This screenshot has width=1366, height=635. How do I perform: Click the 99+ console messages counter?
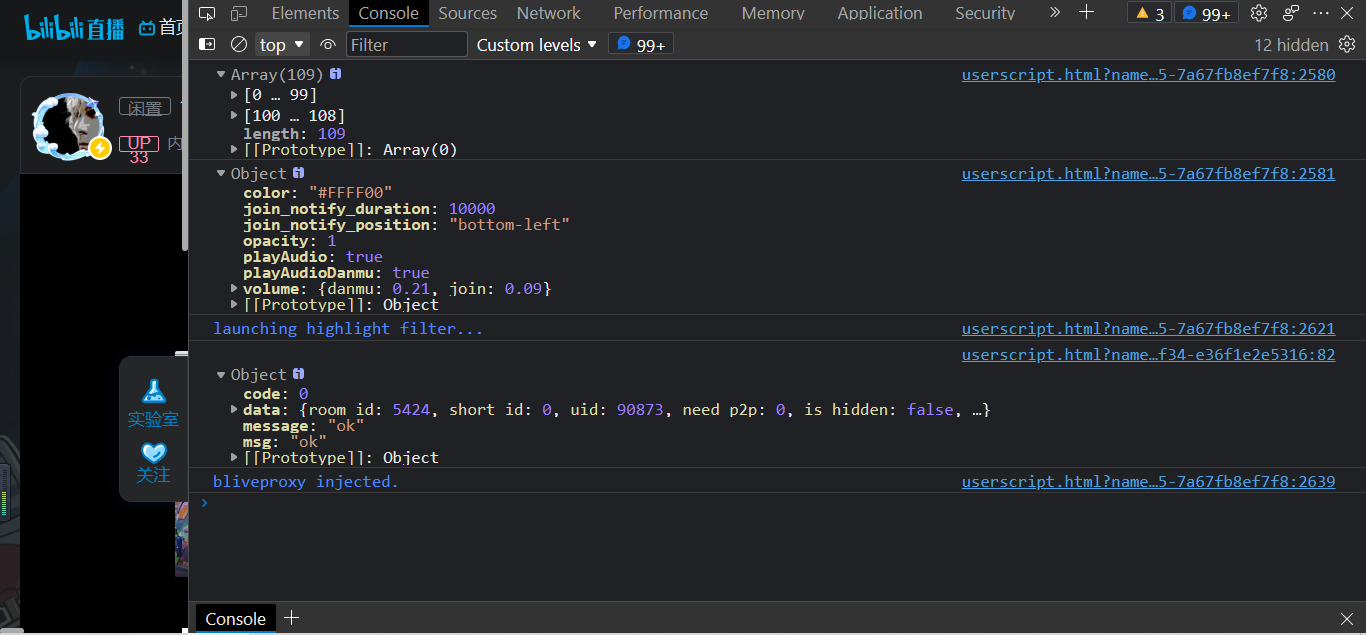(1205, 13)
